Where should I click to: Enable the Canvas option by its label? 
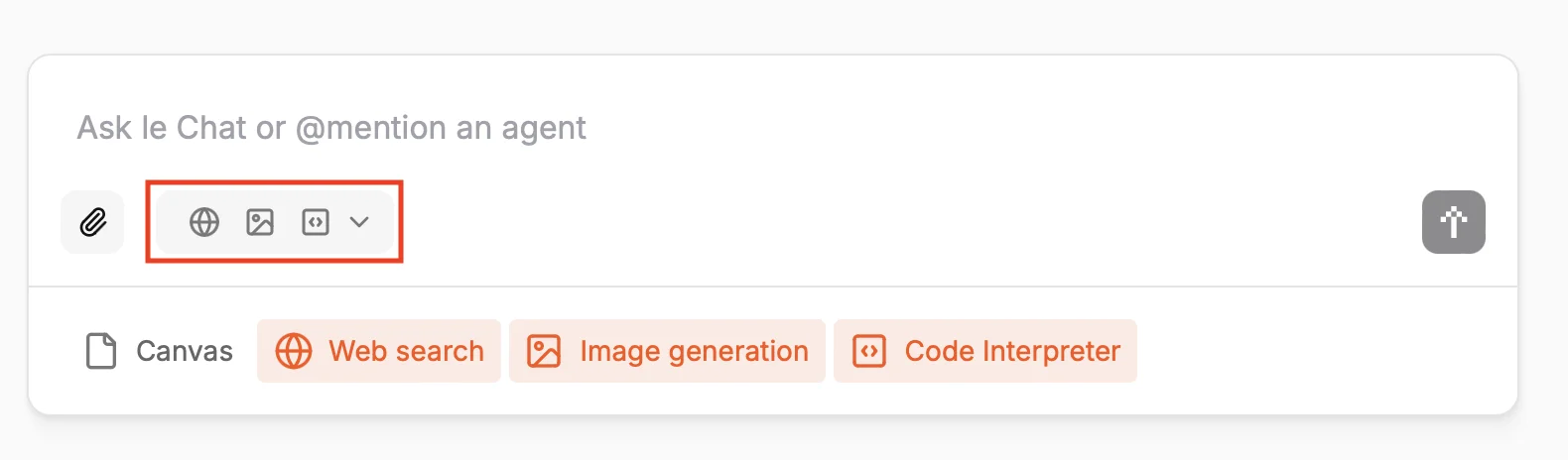point(185,351)
